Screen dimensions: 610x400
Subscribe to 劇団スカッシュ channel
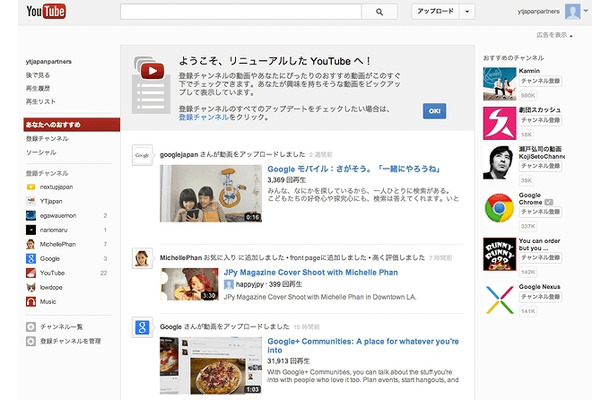pos(540,120)
